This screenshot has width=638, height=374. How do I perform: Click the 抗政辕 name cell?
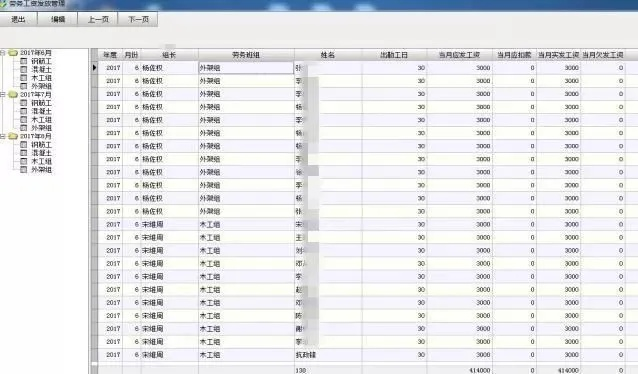click(328, 355)
